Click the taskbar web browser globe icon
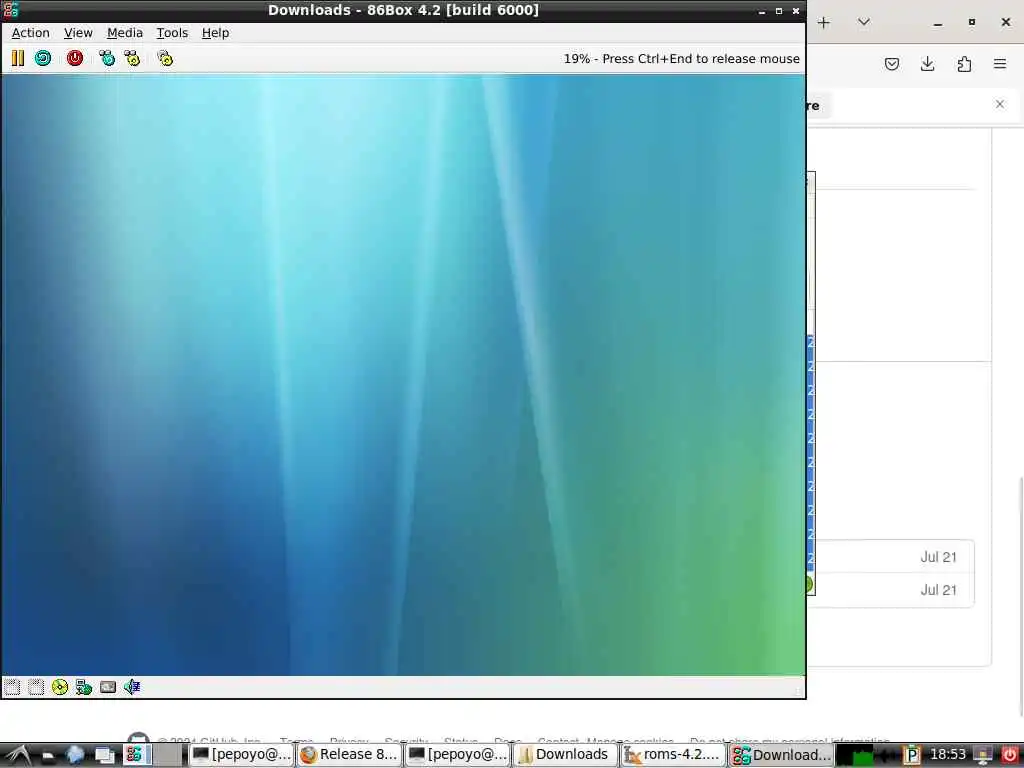Image resolution: width=1024 pixels, height=768 pixels. pyautogui.click(x=74, y=756)
